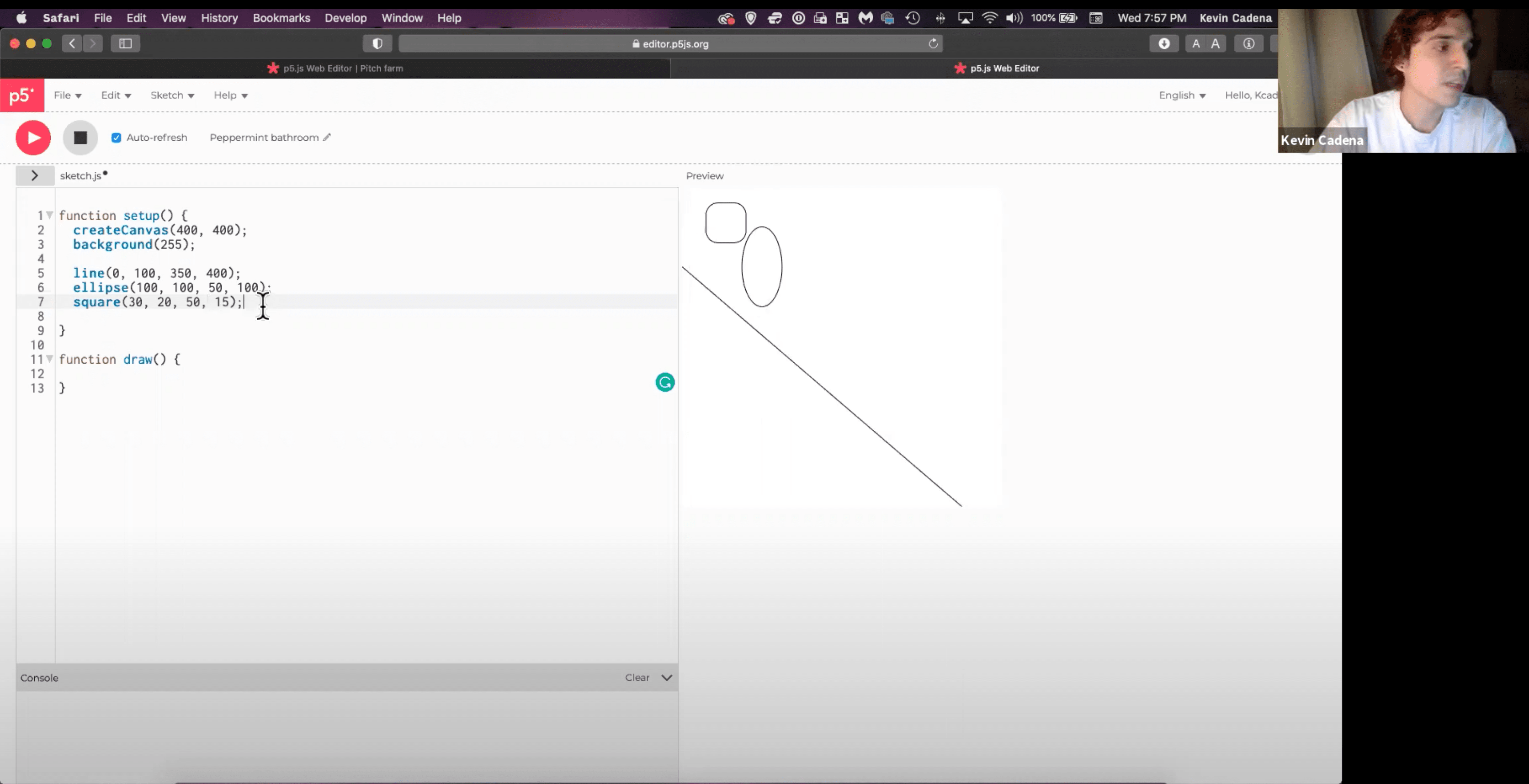Expand the file sidebar chevron
The height and width of the screenshot is (784, 1529).
[x=34, y=176]
